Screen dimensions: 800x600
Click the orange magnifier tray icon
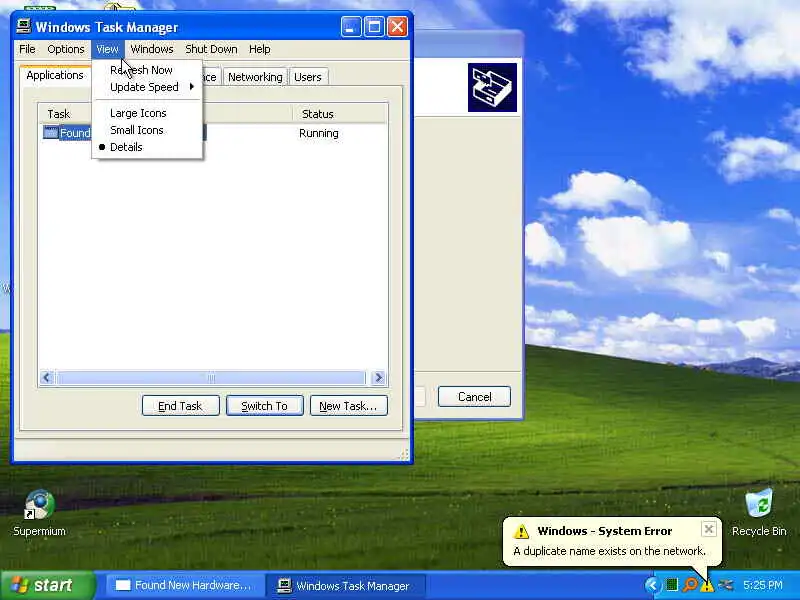click(690, 585)
